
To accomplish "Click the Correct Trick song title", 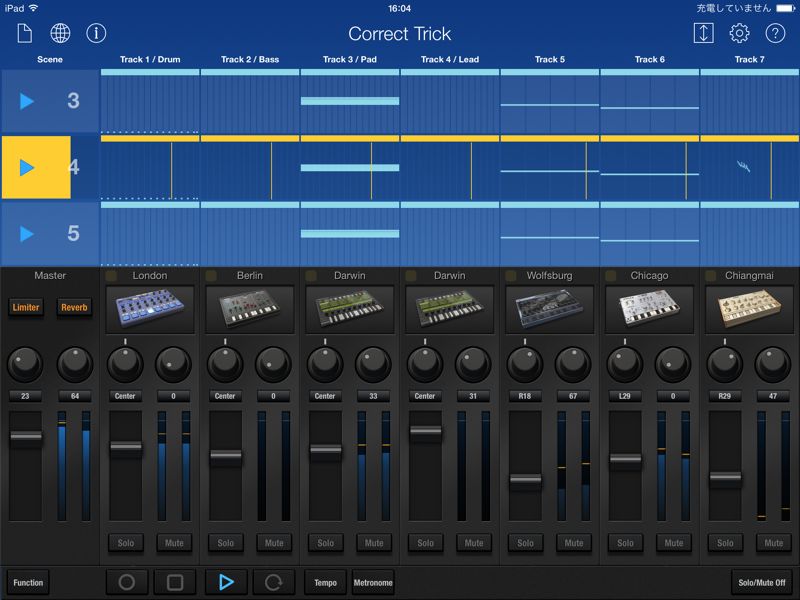I will click(399, 34).
